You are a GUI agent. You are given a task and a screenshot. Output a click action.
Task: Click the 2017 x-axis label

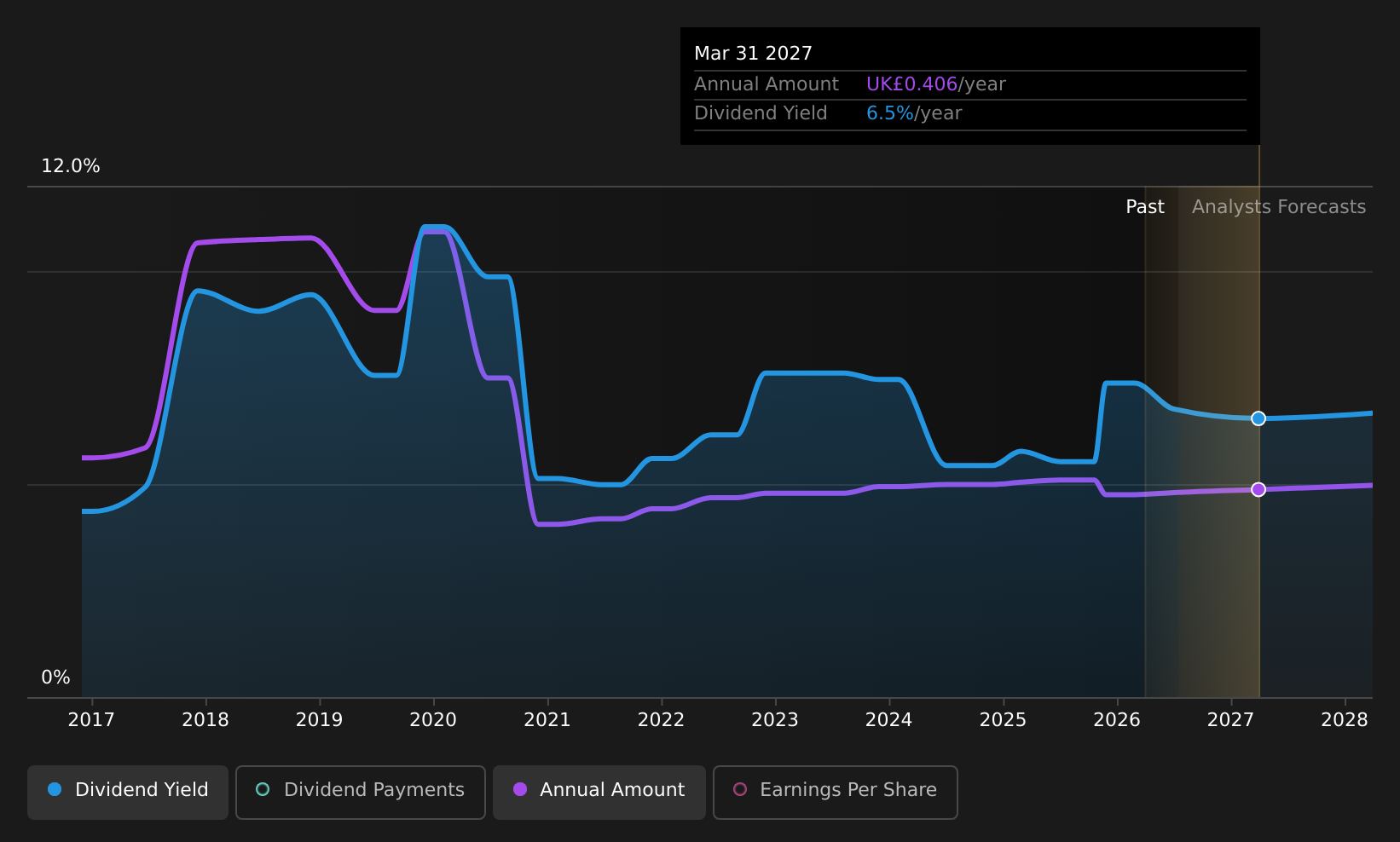pyautogui.click(x=91, y=720)
